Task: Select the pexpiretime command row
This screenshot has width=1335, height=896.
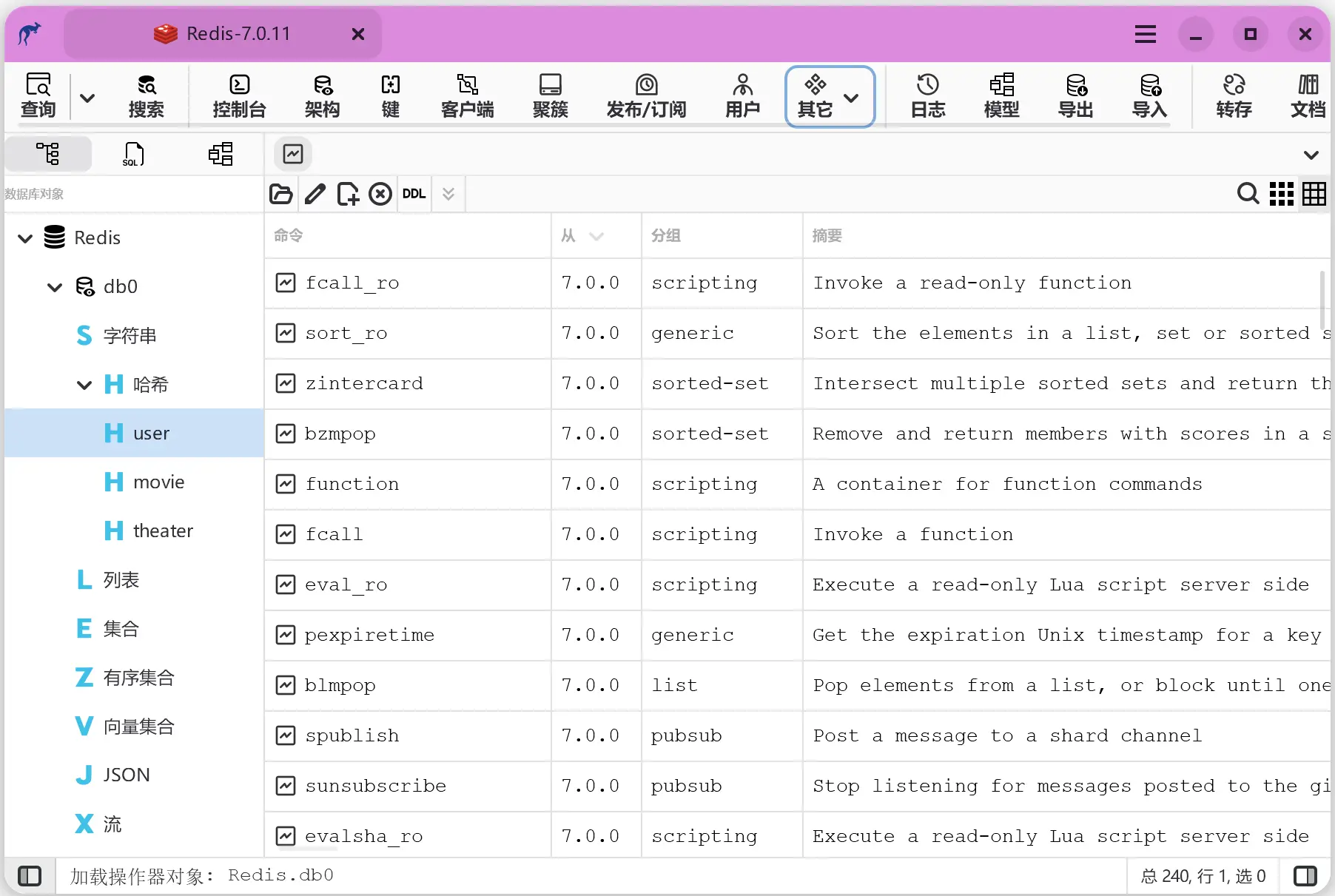Action: click(x=797, y=636)
